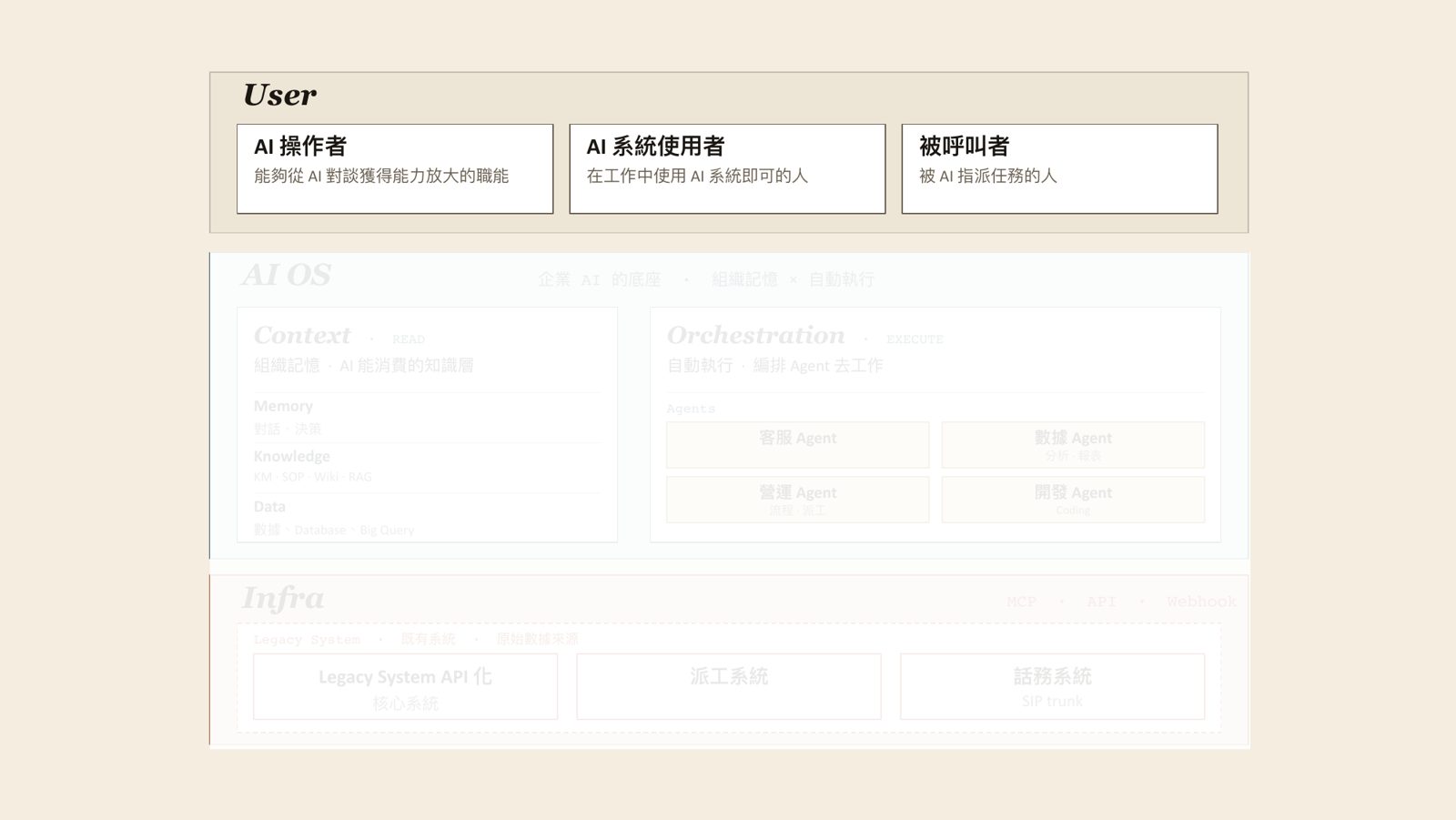Screen dimensions: 1456x820
Task: Select the 營運 Agent box
Action: pyautogui.click(x=797, y=500)
